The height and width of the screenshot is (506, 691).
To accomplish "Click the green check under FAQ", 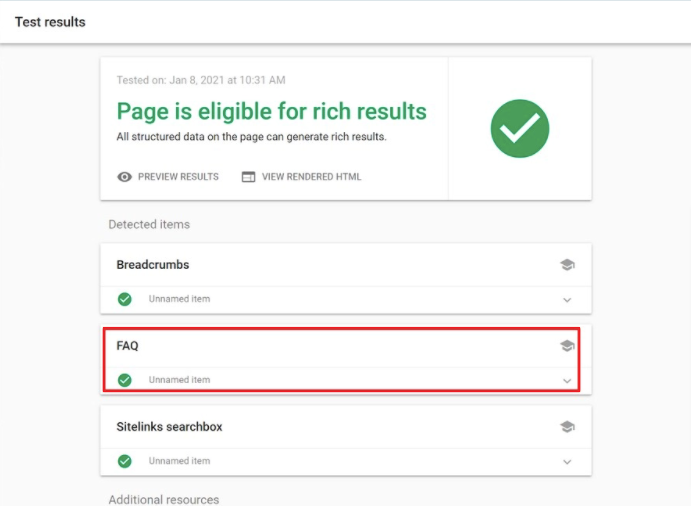I will [x=125, y=380].
